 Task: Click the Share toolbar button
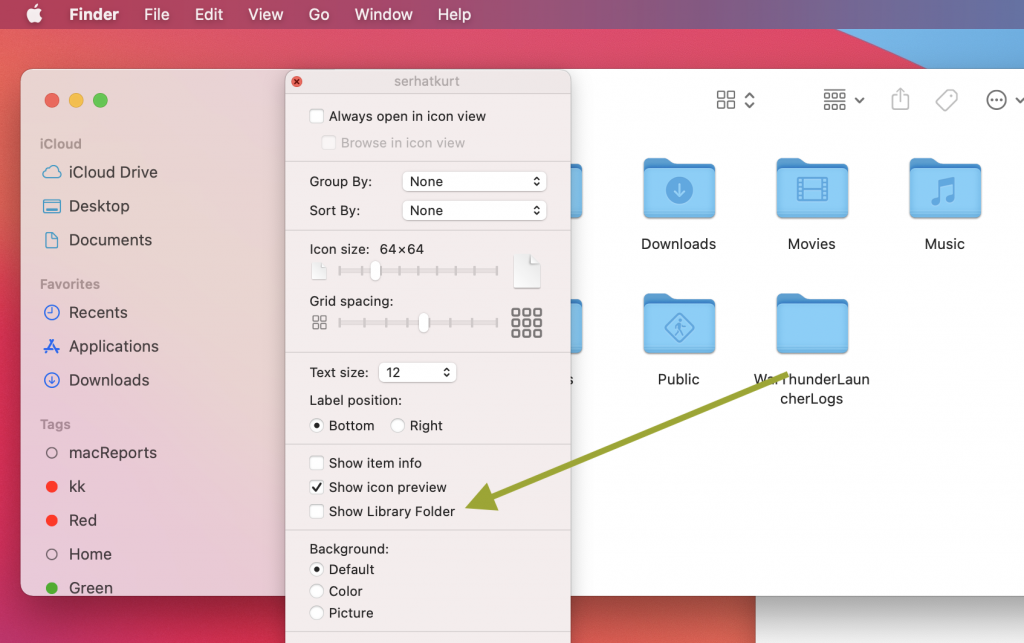coord(901,99)
